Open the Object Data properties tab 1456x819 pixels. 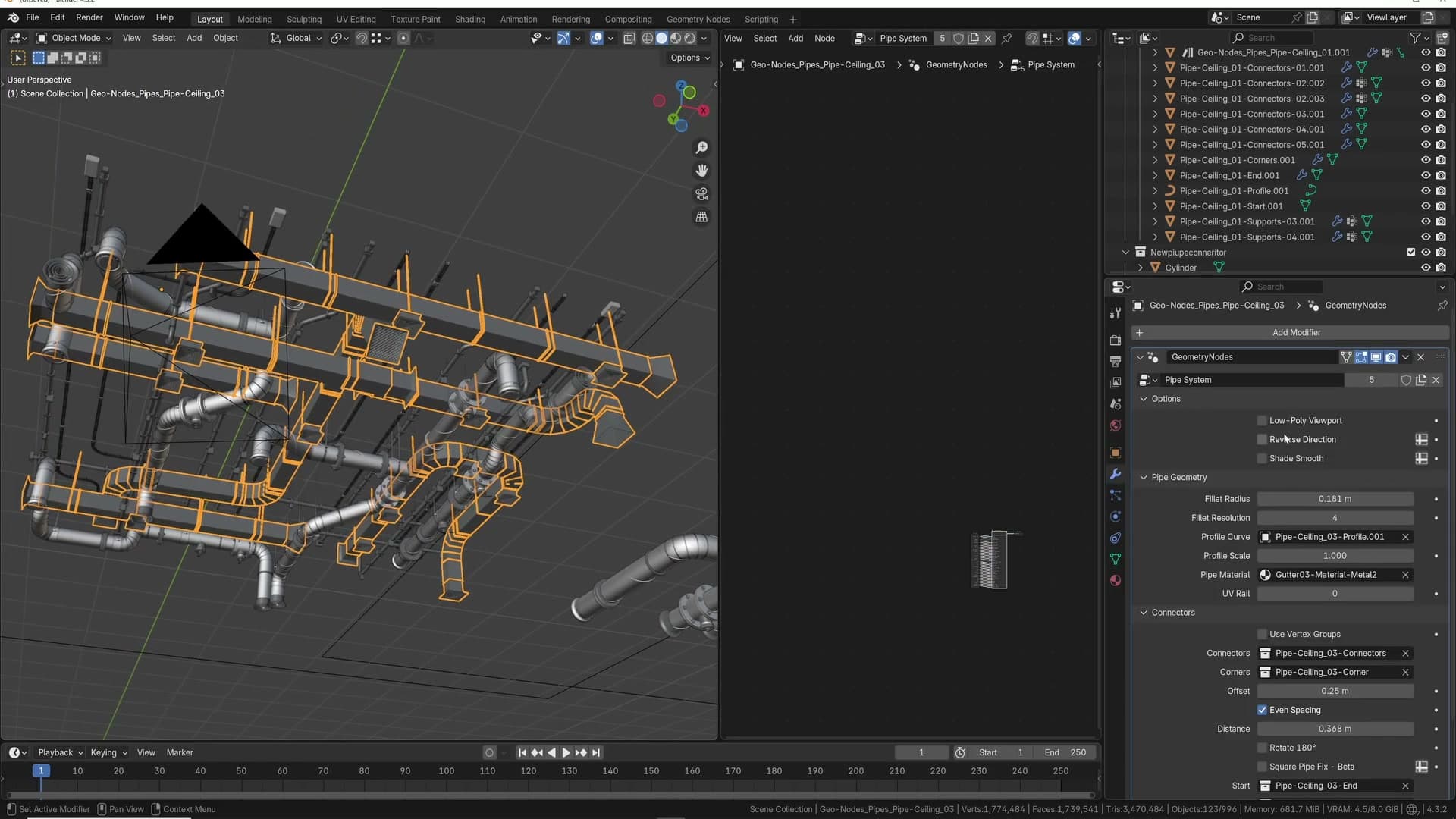click(x=1115, y=559)
